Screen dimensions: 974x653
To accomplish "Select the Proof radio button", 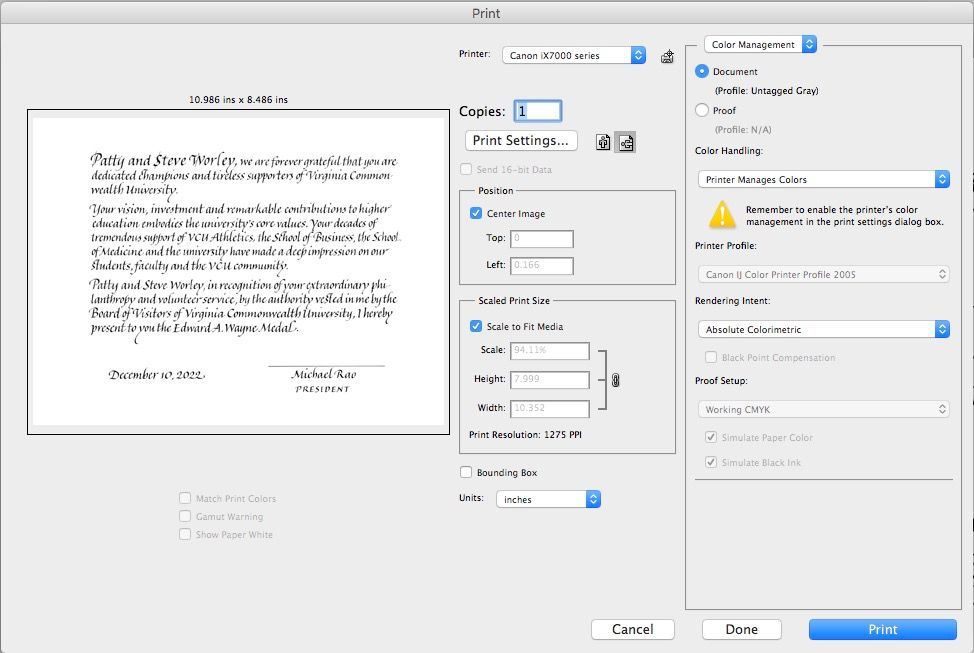I will tap(702, 111).
